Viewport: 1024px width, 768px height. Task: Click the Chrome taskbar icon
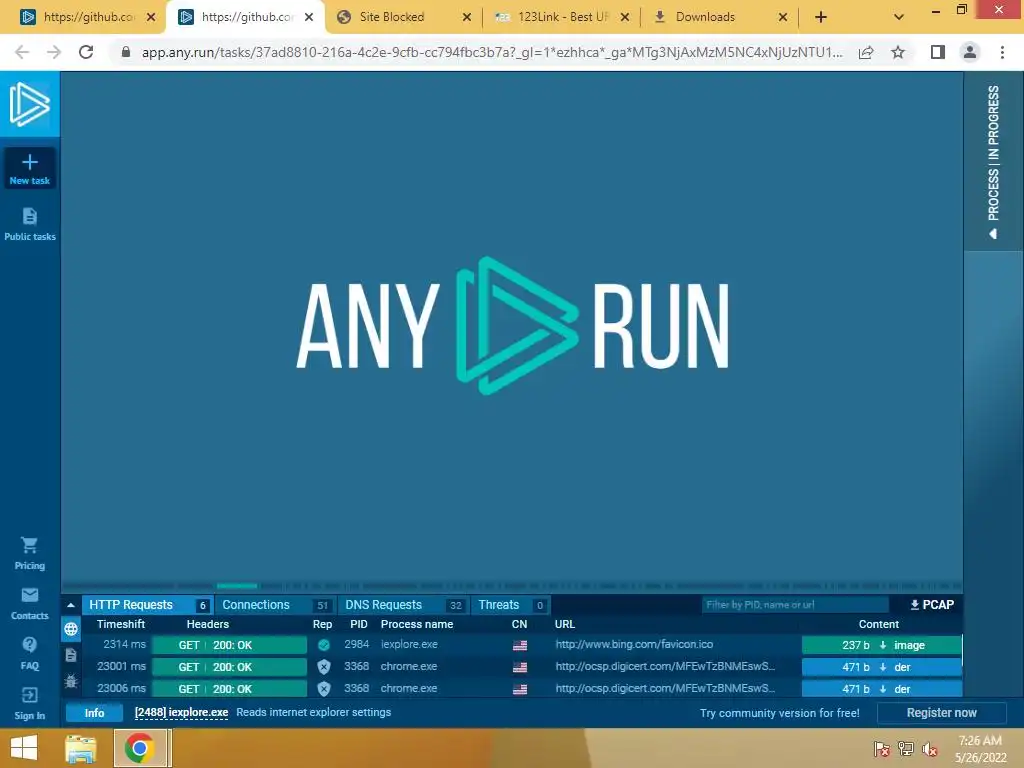139,748
